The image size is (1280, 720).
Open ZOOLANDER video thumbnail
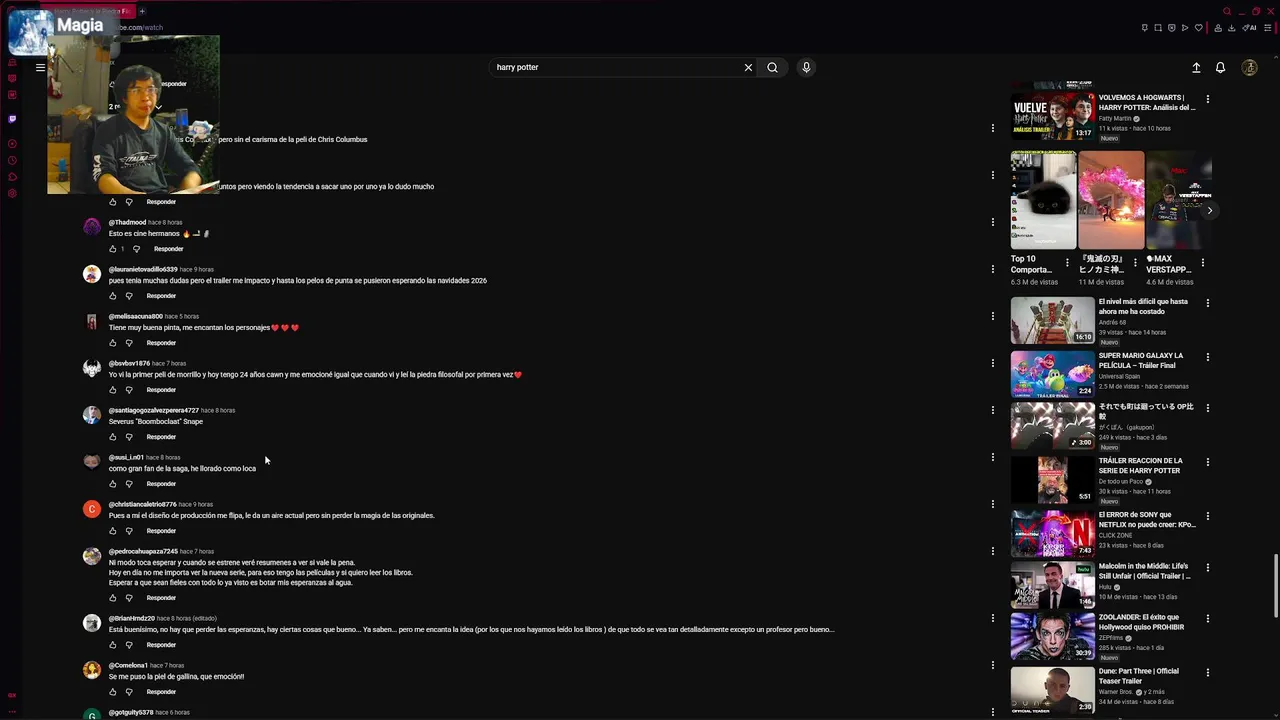tap(1052, 637)
